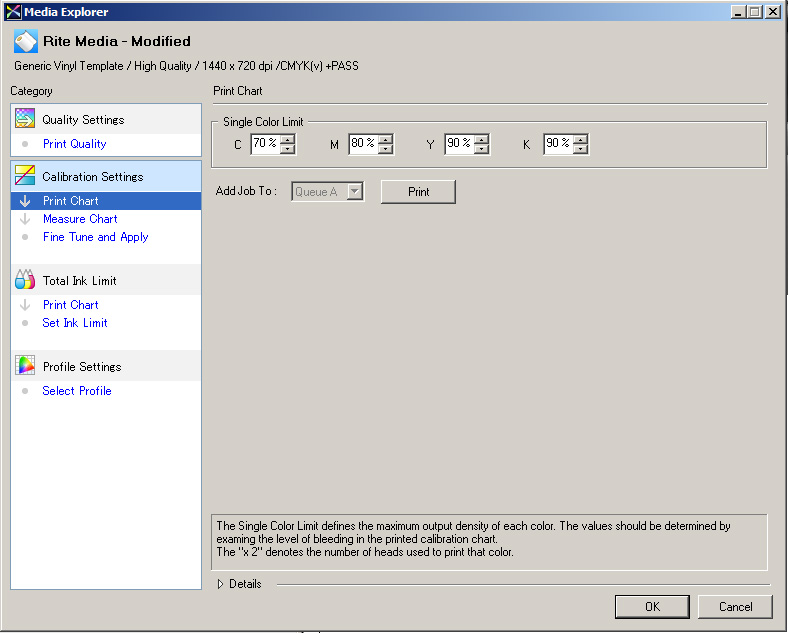Viewport: 788px width, 633px height.
Task: Open Fine Tune and Apply step
Action: [x=95, y=237]
